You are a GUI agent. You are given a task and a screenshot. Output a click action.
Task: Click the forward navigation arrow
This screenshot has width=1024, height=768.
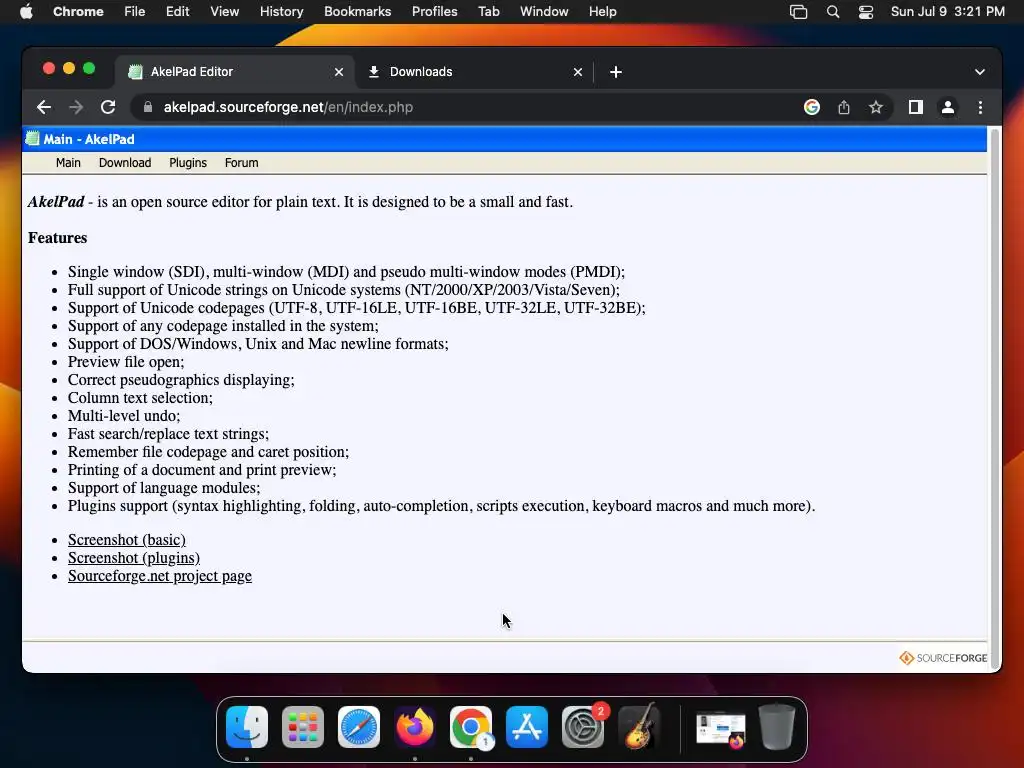coord(76,107)
